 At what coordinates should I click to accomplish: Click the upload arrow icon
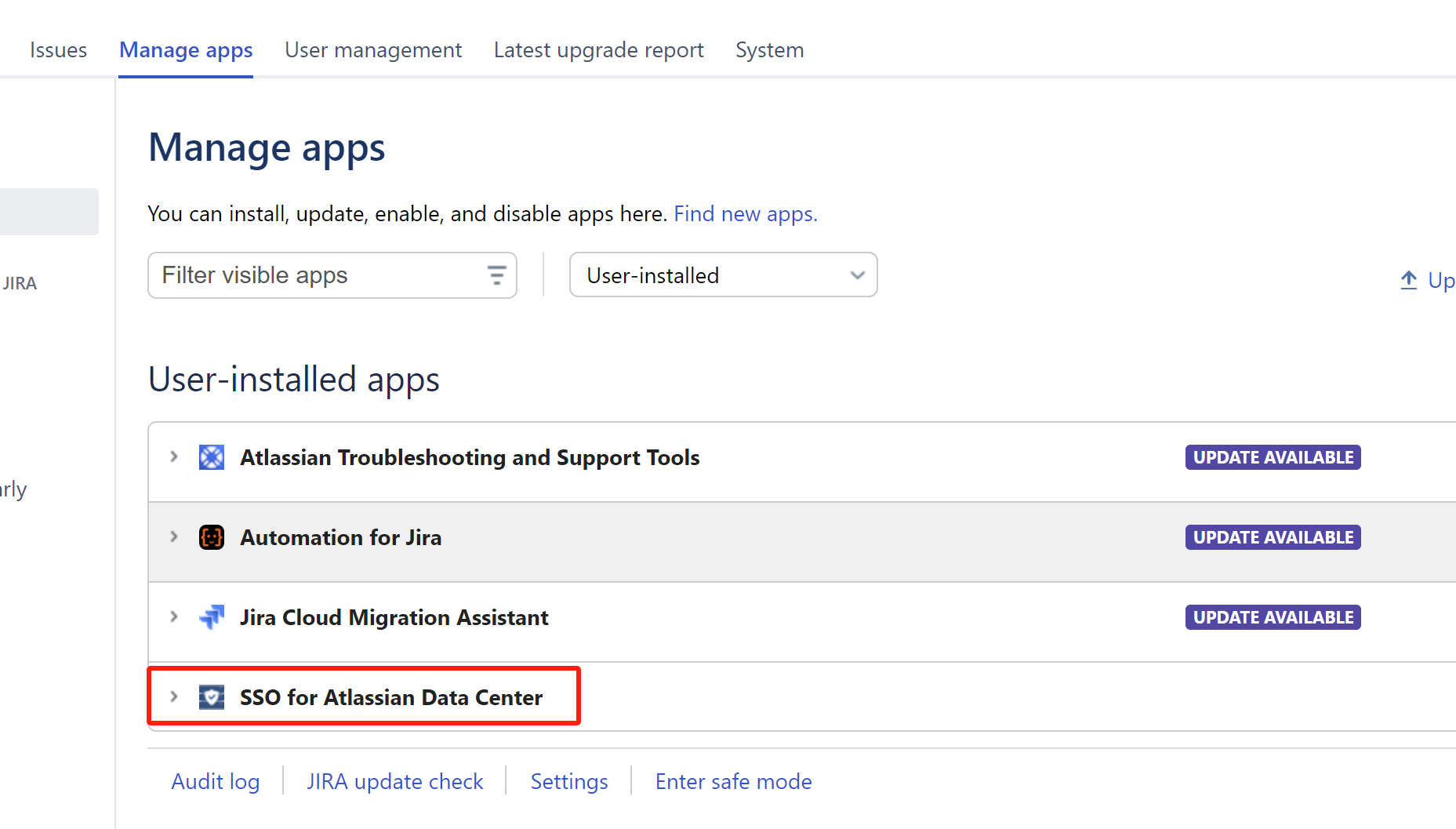click(x=1408, y=280)
